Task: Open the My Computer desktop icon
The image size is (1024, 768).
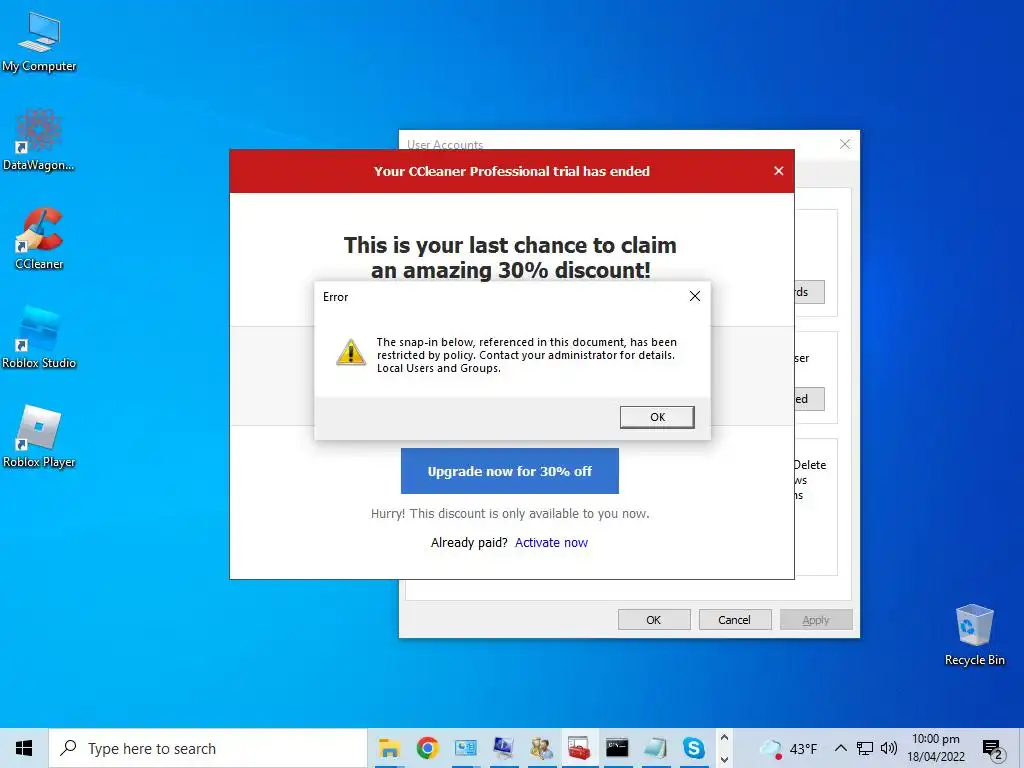Action: tap(39, 41)
